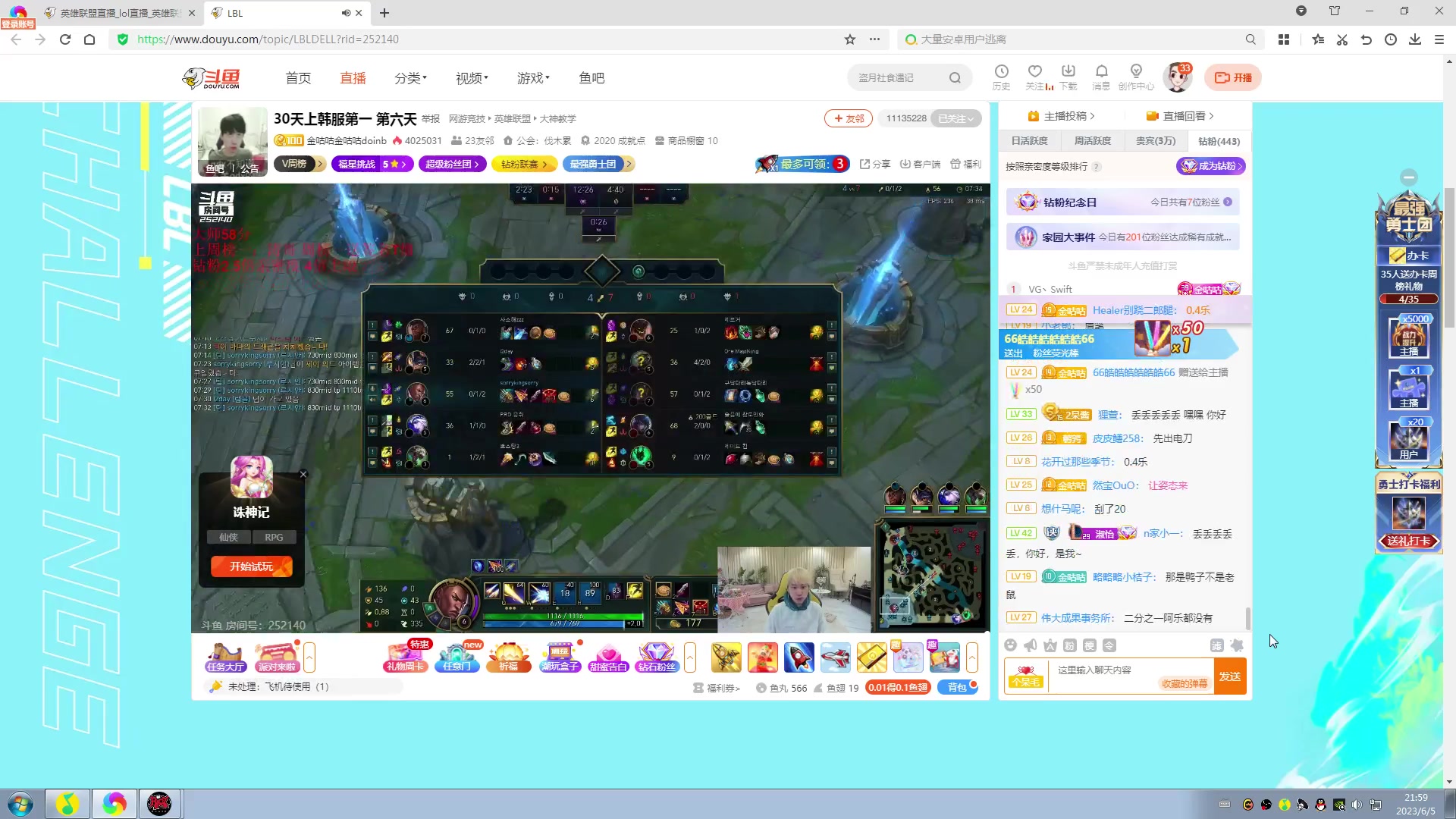This screenshot has height=819, width=1456.
Task: Expand 直播回看 stream replays
Action: pyautogui.click(x=1180, y=116)
